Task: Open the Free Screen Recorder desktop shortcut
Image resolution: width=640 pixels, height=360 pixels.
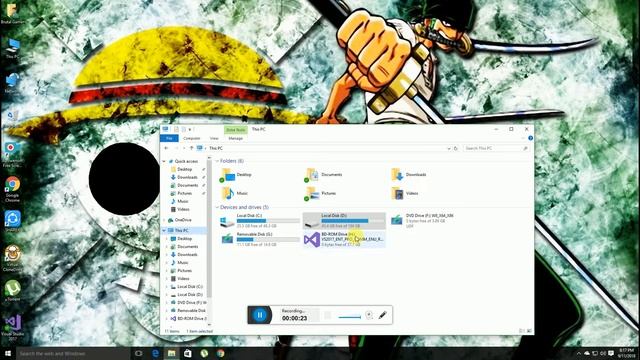Action: [12, 155]
